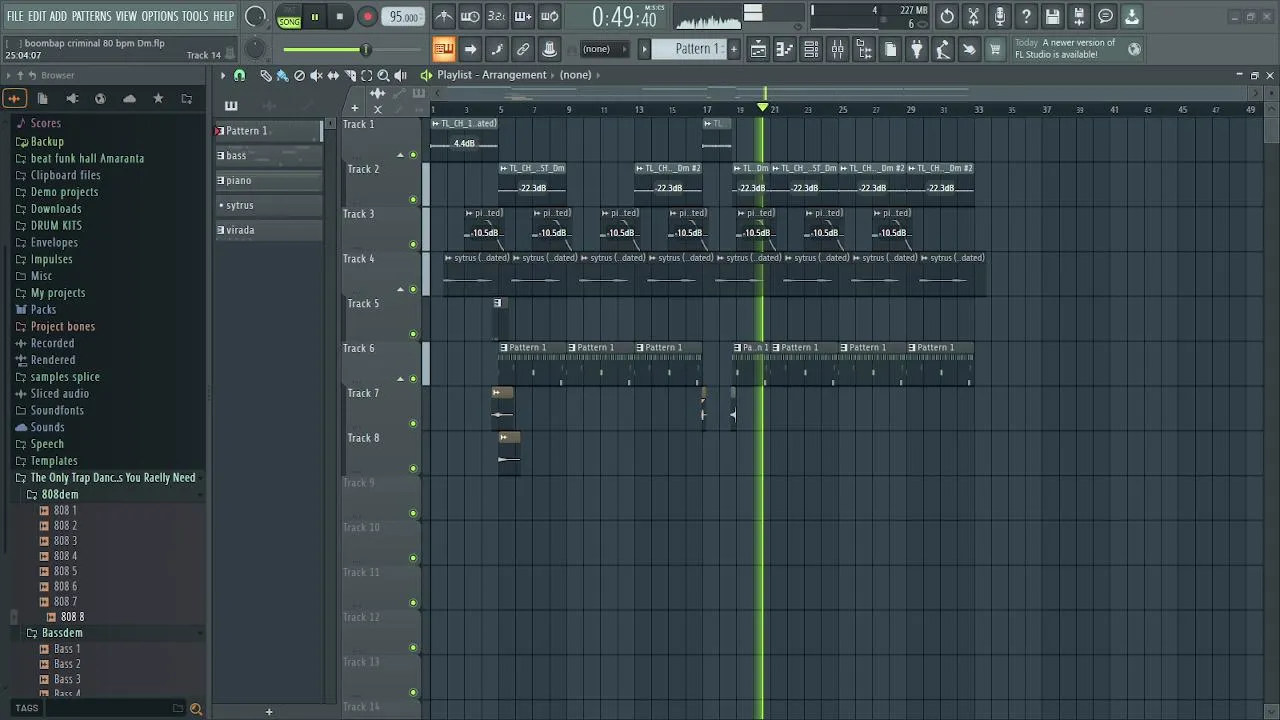Select the Mute tool in playlist toolbar

point(316,75)
